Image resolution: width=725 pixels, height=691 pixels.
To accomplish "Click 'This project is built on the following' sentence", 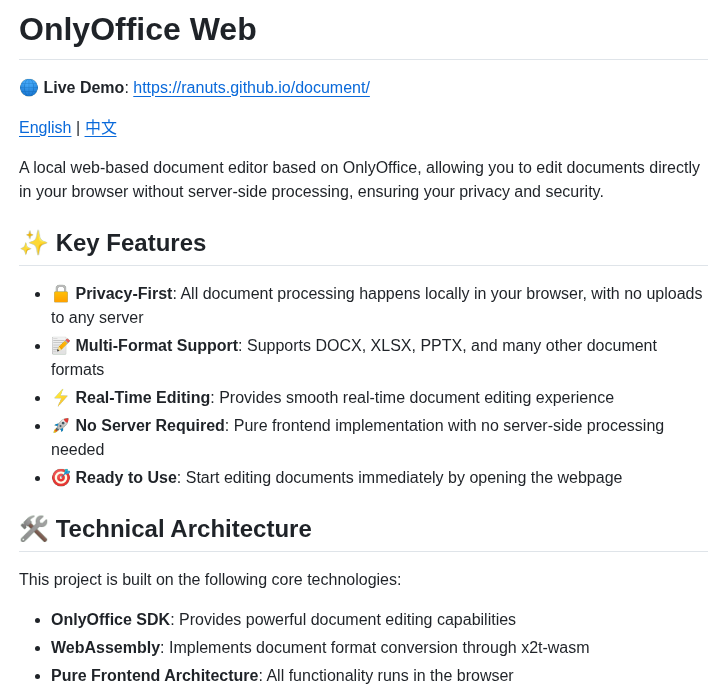I will tap(210, 580).
